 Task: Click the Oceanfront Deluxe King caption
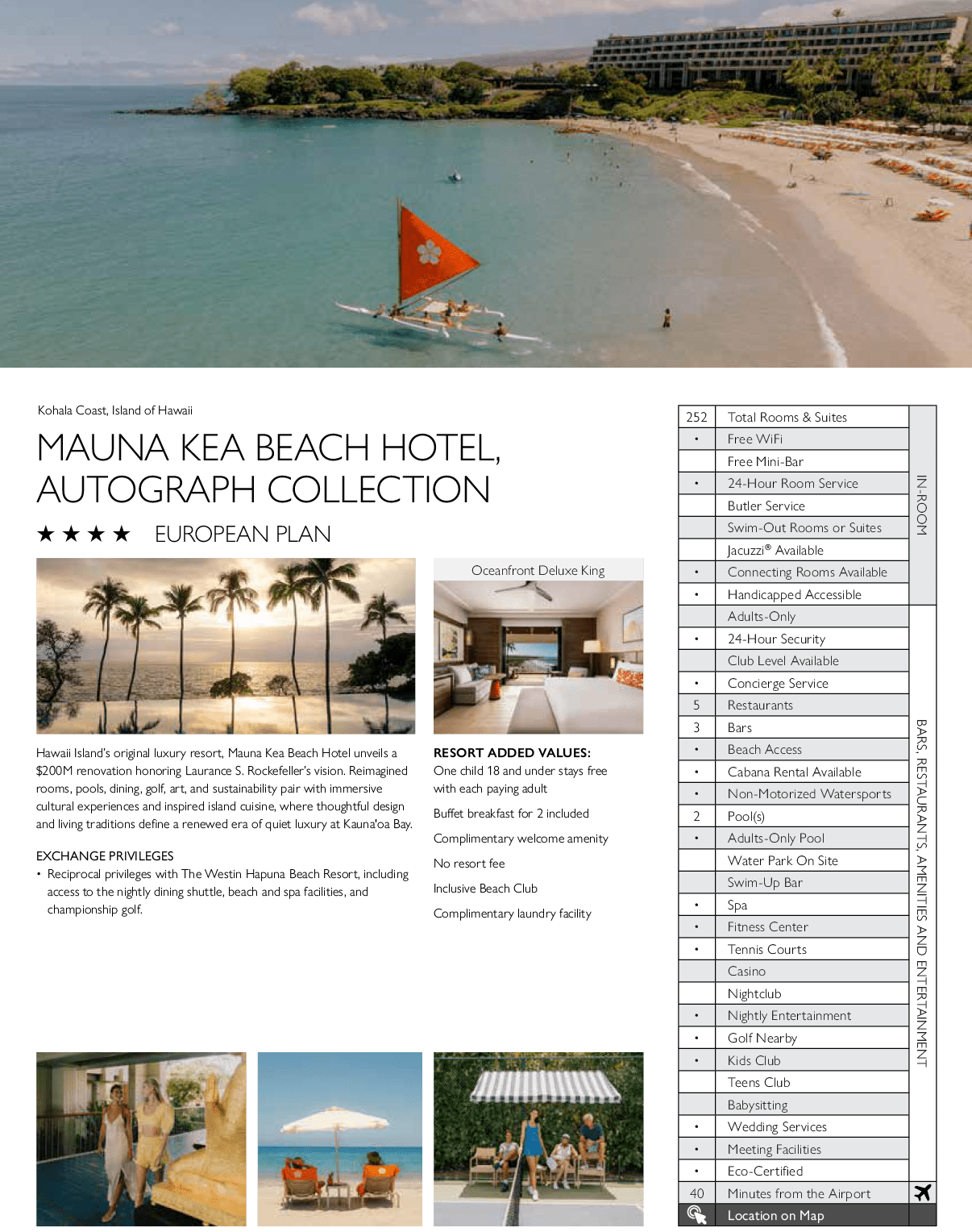tap(538, 570)
